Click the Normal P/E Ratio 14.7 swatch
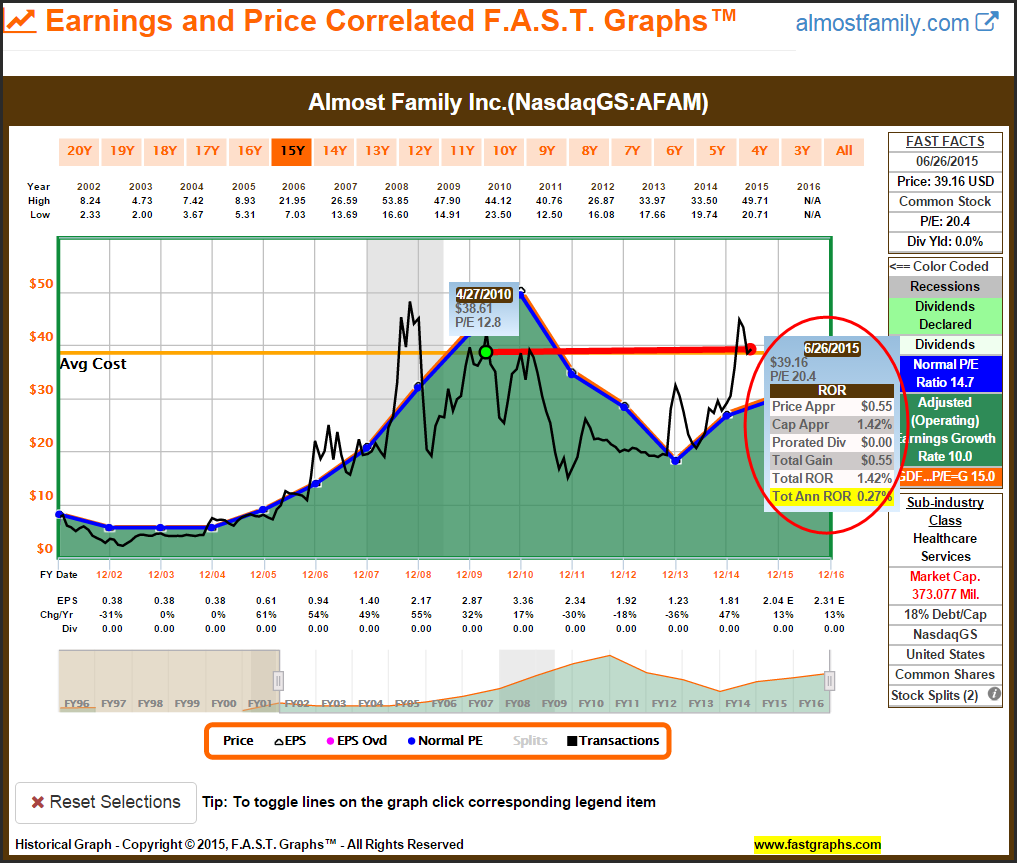Screen dimensions: 1017x863 click(944, 373)
